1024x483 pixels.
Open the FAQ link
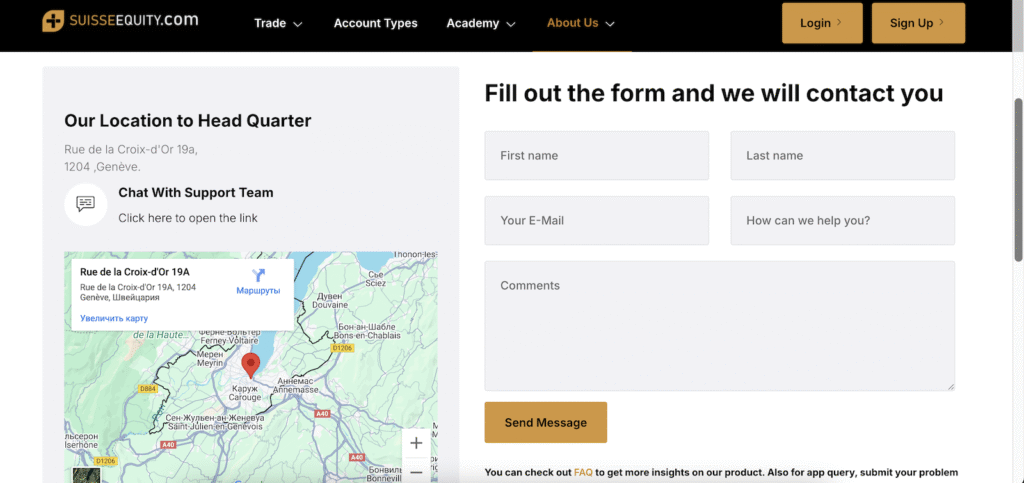[583, 472]
